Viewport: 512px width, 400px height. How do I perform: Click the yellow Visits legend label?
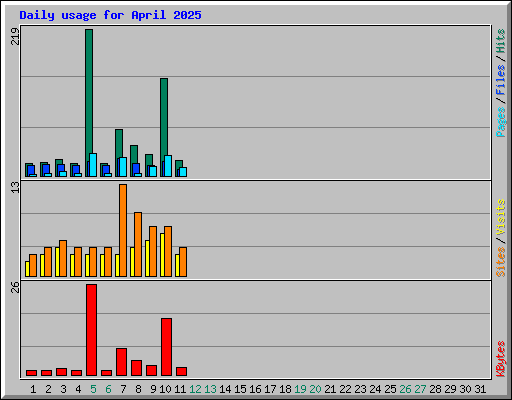500,217
